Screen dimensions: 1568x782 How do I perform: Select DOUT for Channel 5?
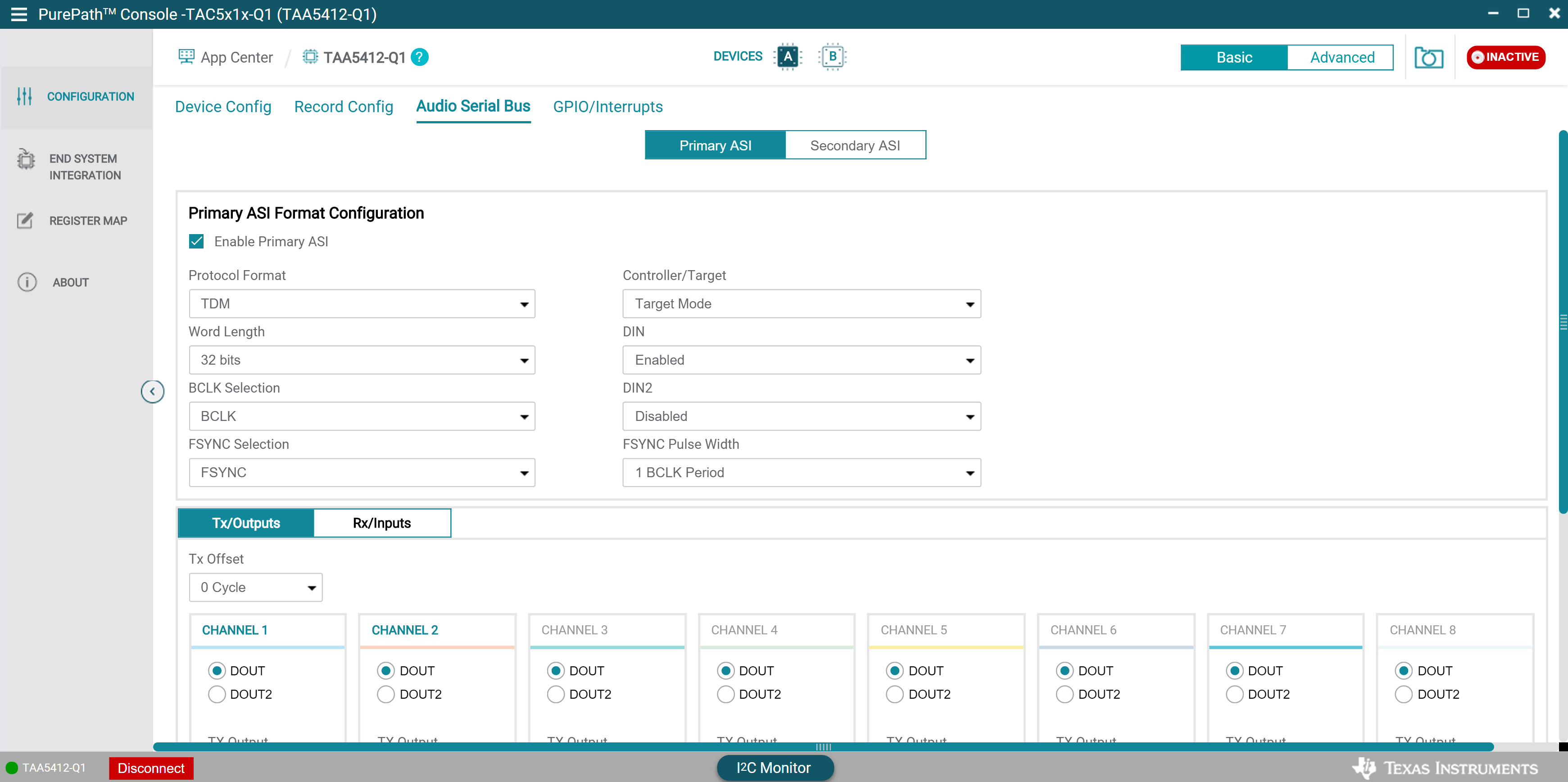(895, 671)
